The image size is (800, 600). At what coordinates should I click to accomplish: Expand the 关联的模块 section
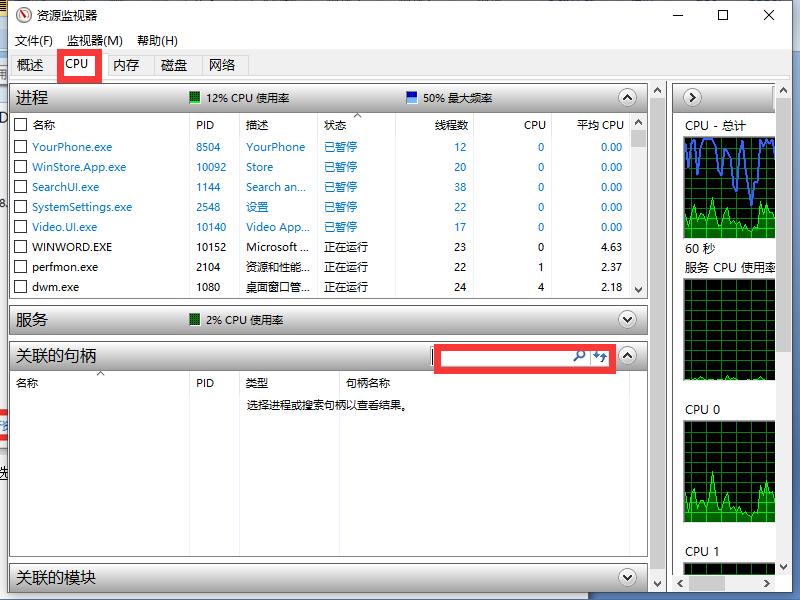(628, 578)
